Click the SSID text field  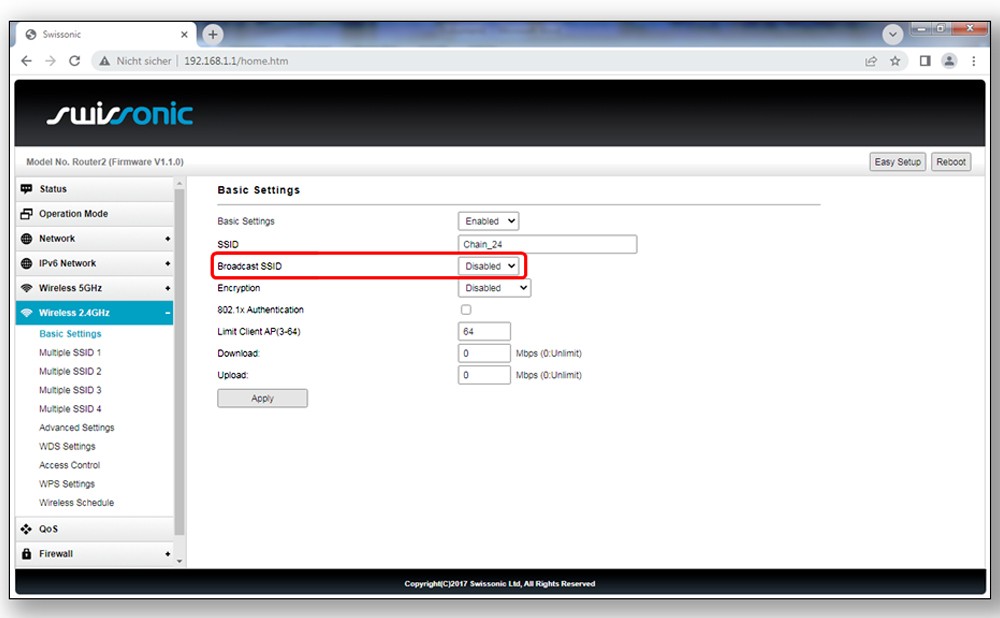click(x=547, y=244)
